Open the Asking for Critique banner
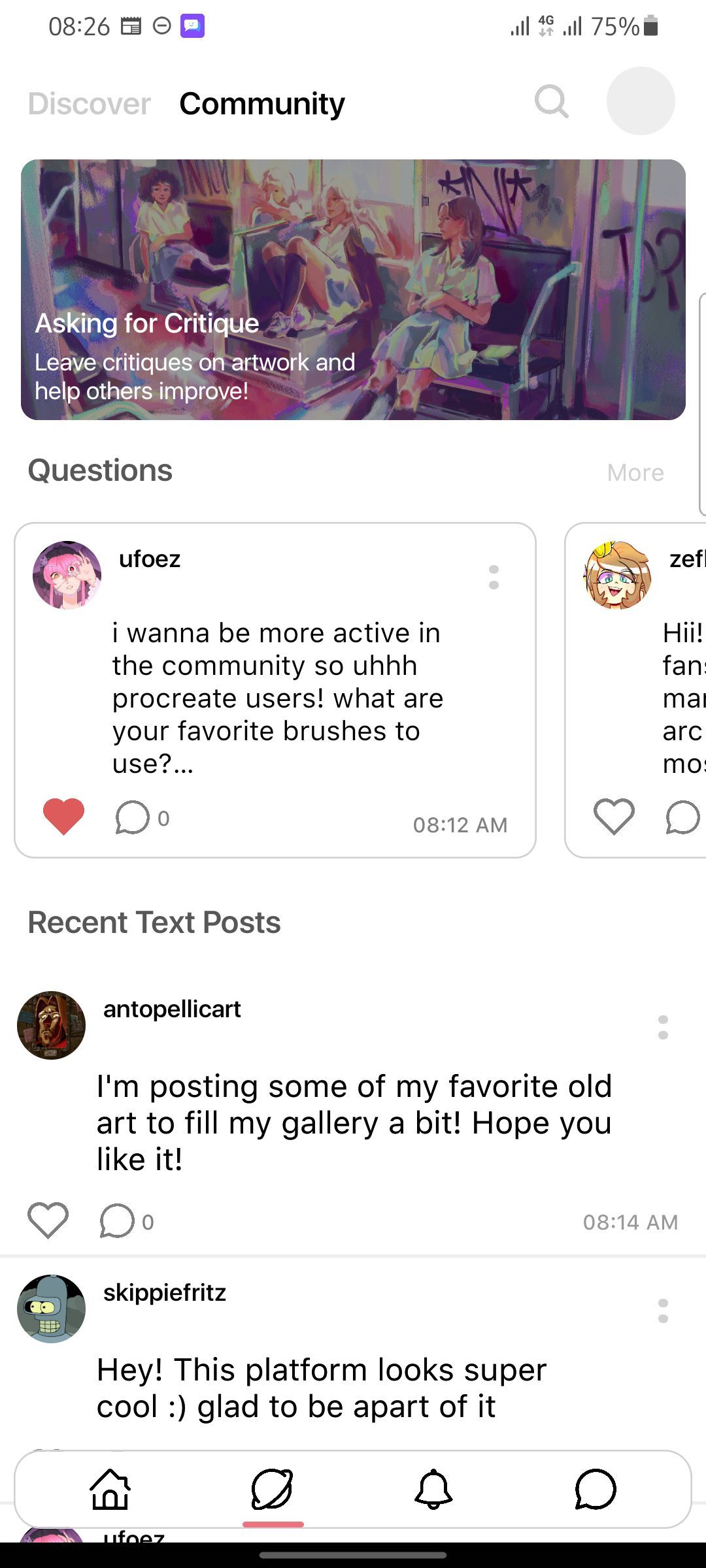 (353, 287)
